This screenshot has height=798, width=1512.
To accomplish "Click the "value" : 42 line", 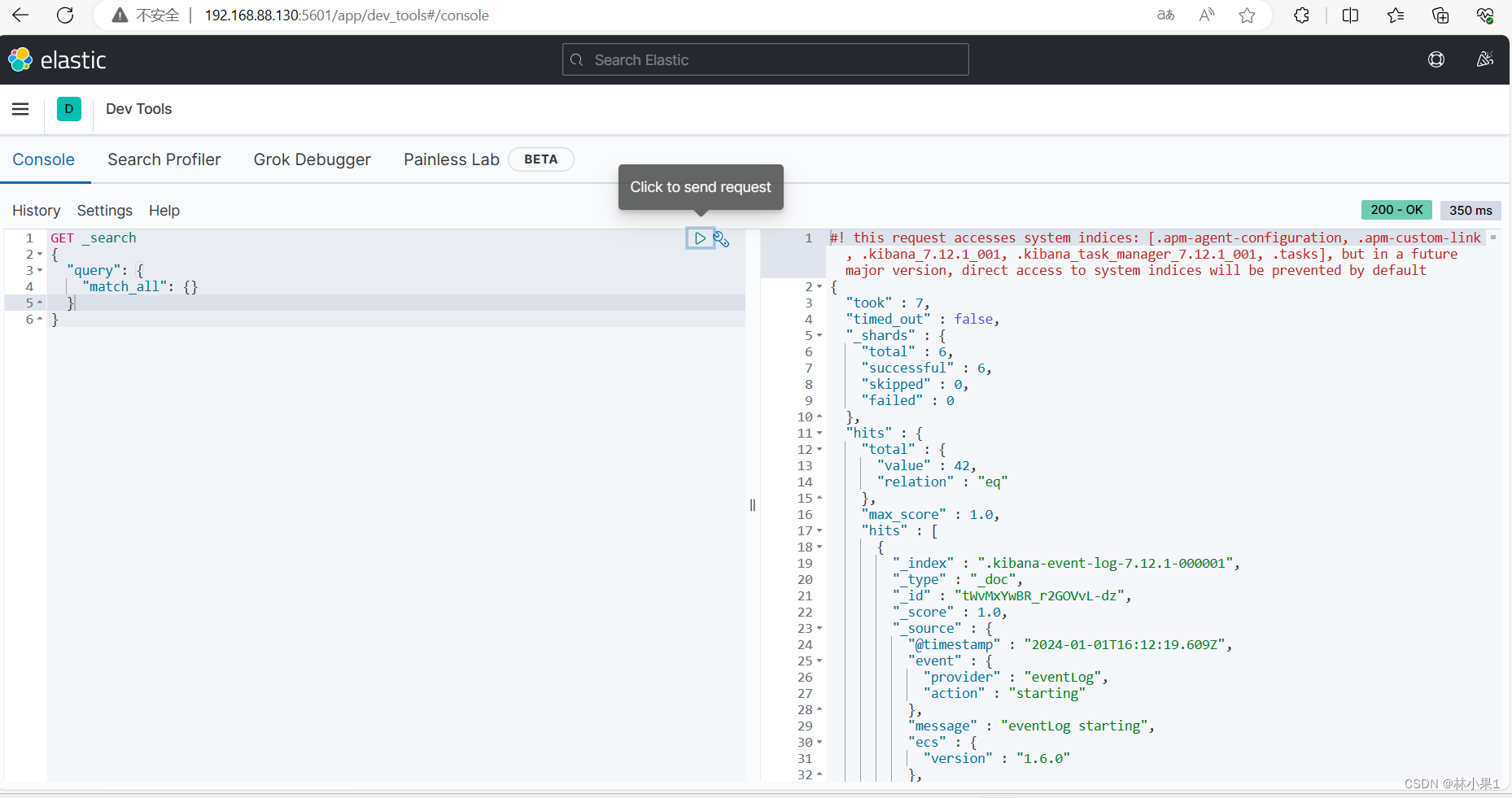I will 927,466.
